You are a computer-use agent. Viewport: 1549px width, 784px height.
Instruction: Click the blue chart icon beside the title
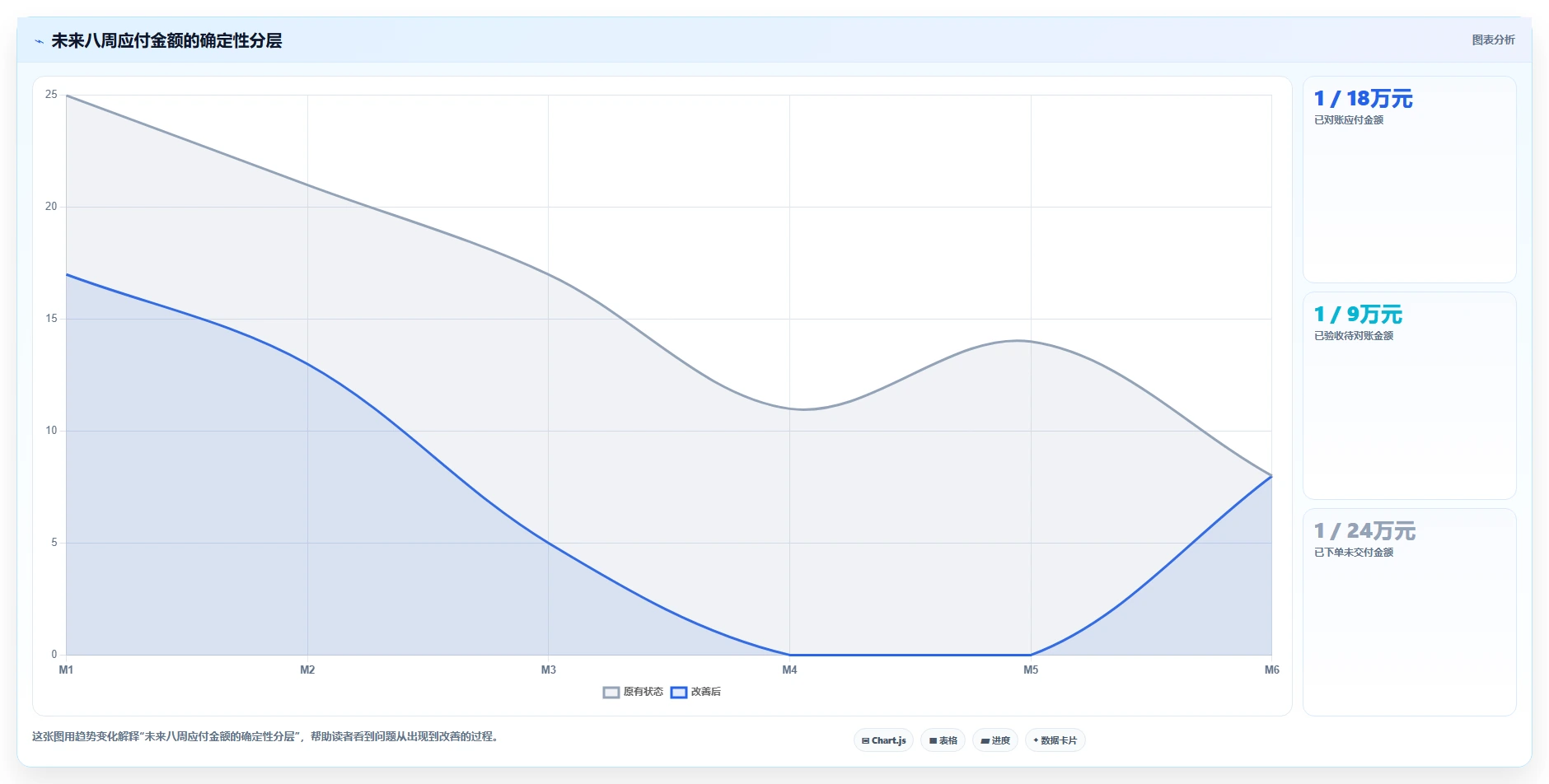(x=39, y=41)
